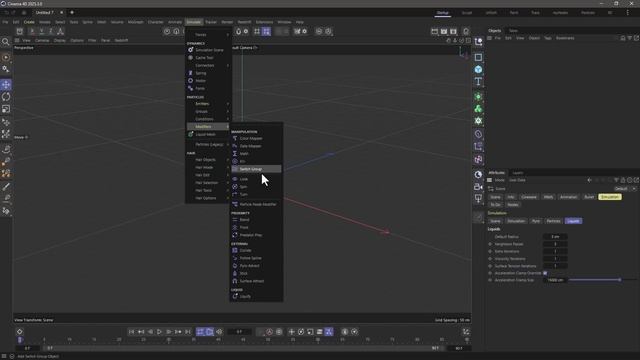This screenshot has height=360, width=640.
Task: Select the yellow Simulation tab in Attributes
Action: coord(610,197)
